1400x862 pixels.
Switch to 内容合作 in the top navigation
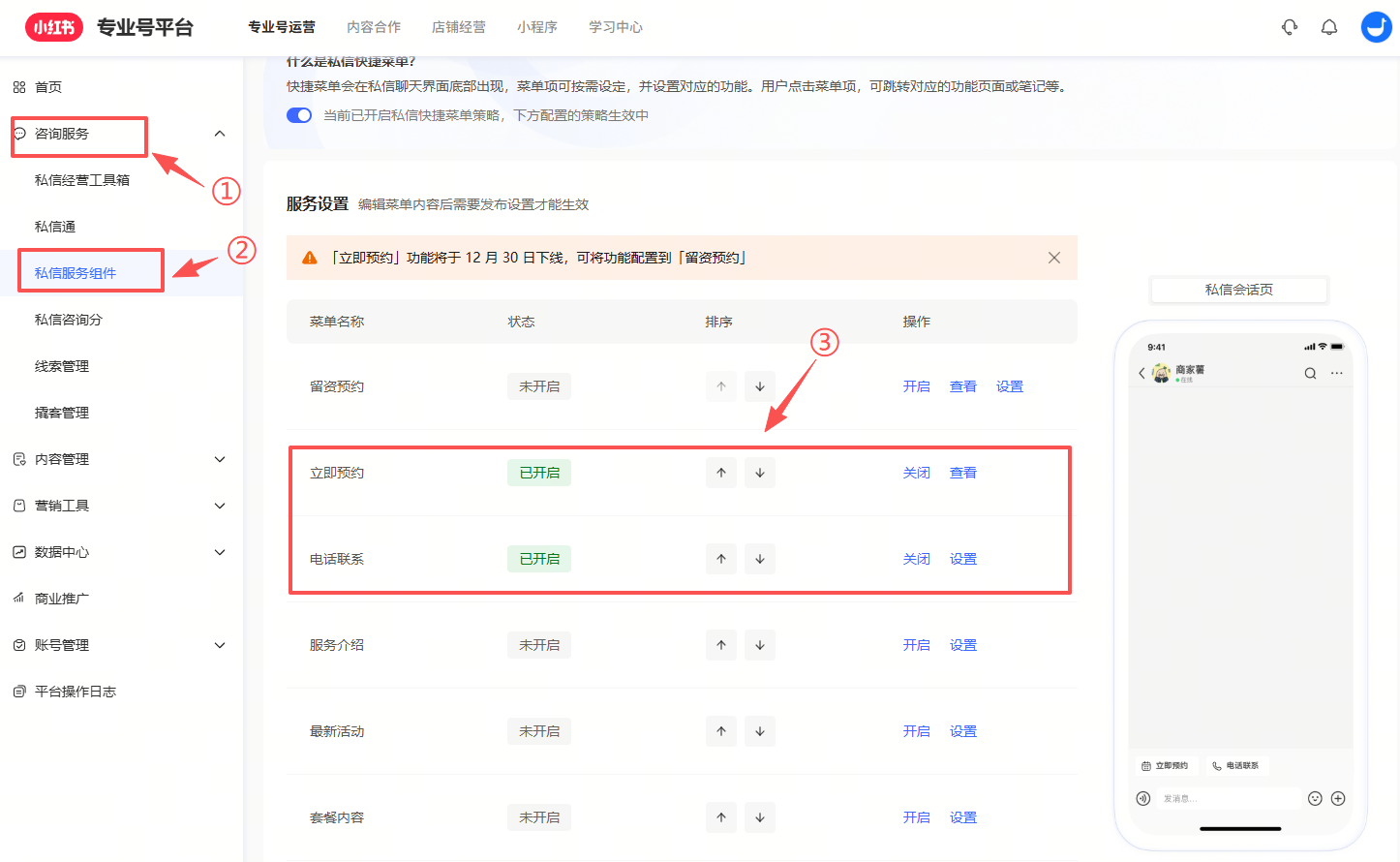click(374, 27)
